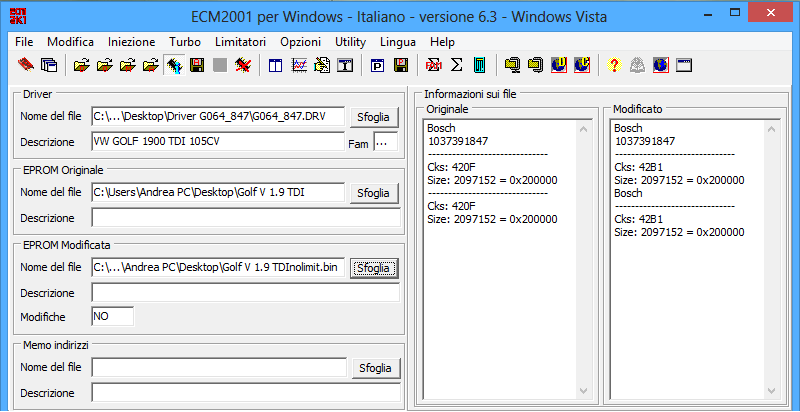Click Sfoglia button in Driver section
This screenshot has height=412, width=800.
[374, 117]
